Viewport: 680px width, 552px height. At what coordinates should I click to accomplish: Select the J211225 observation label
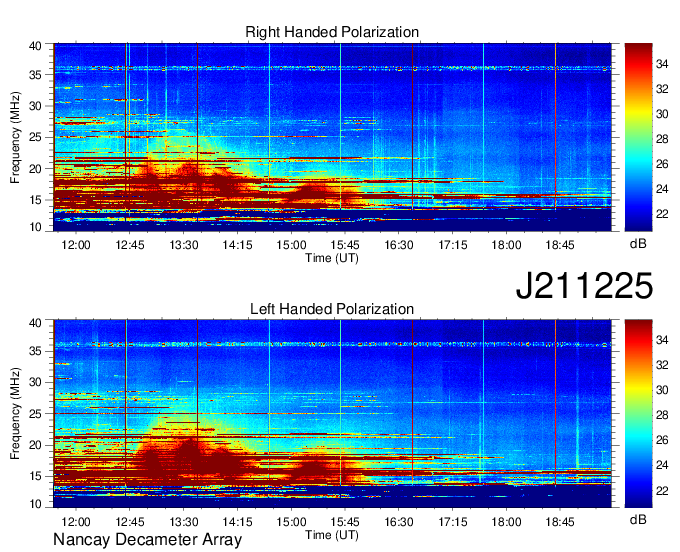click(x=584, y=285)
